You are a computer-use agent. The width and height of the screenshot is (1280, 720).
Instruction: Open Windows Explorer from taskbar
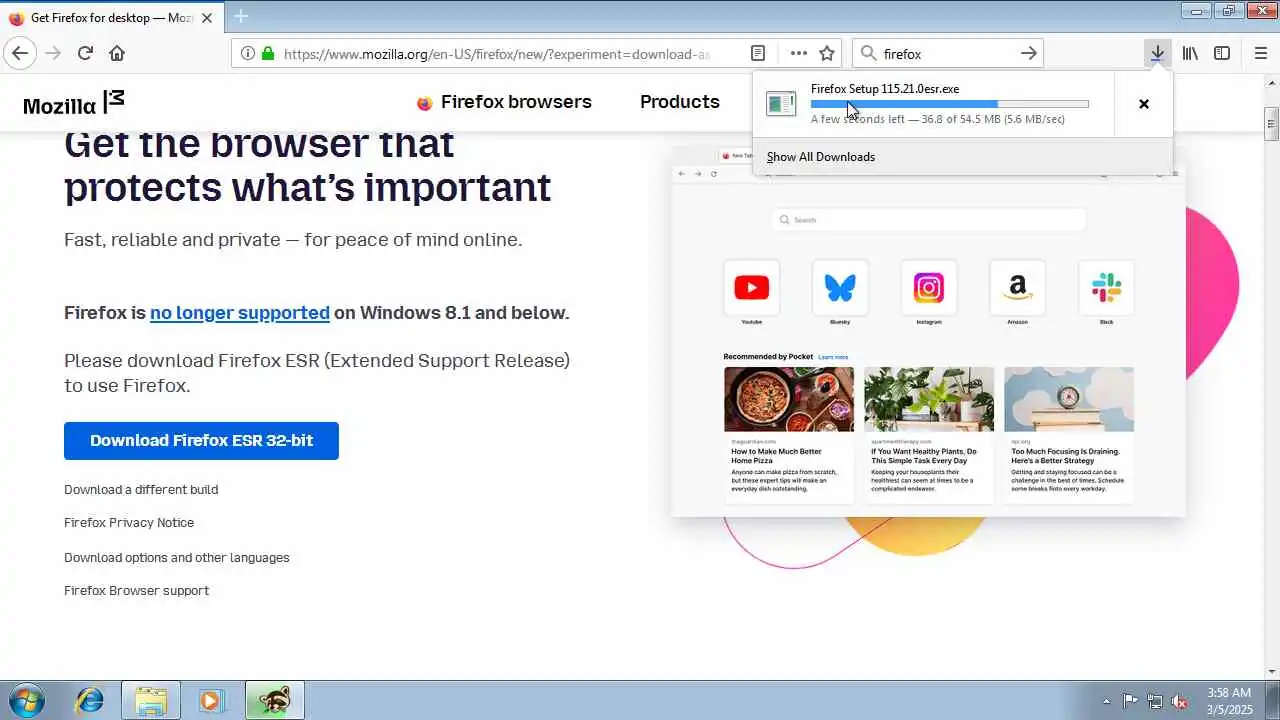[151, 700]
